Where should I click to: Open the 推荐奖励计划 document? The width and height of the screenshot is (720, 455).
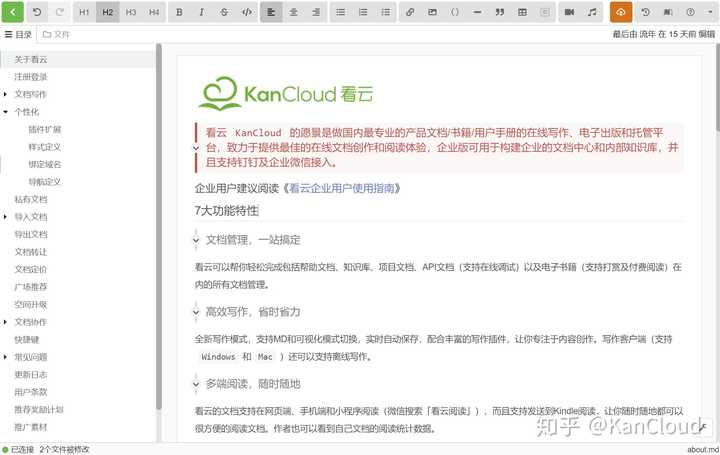pos(39,410)
